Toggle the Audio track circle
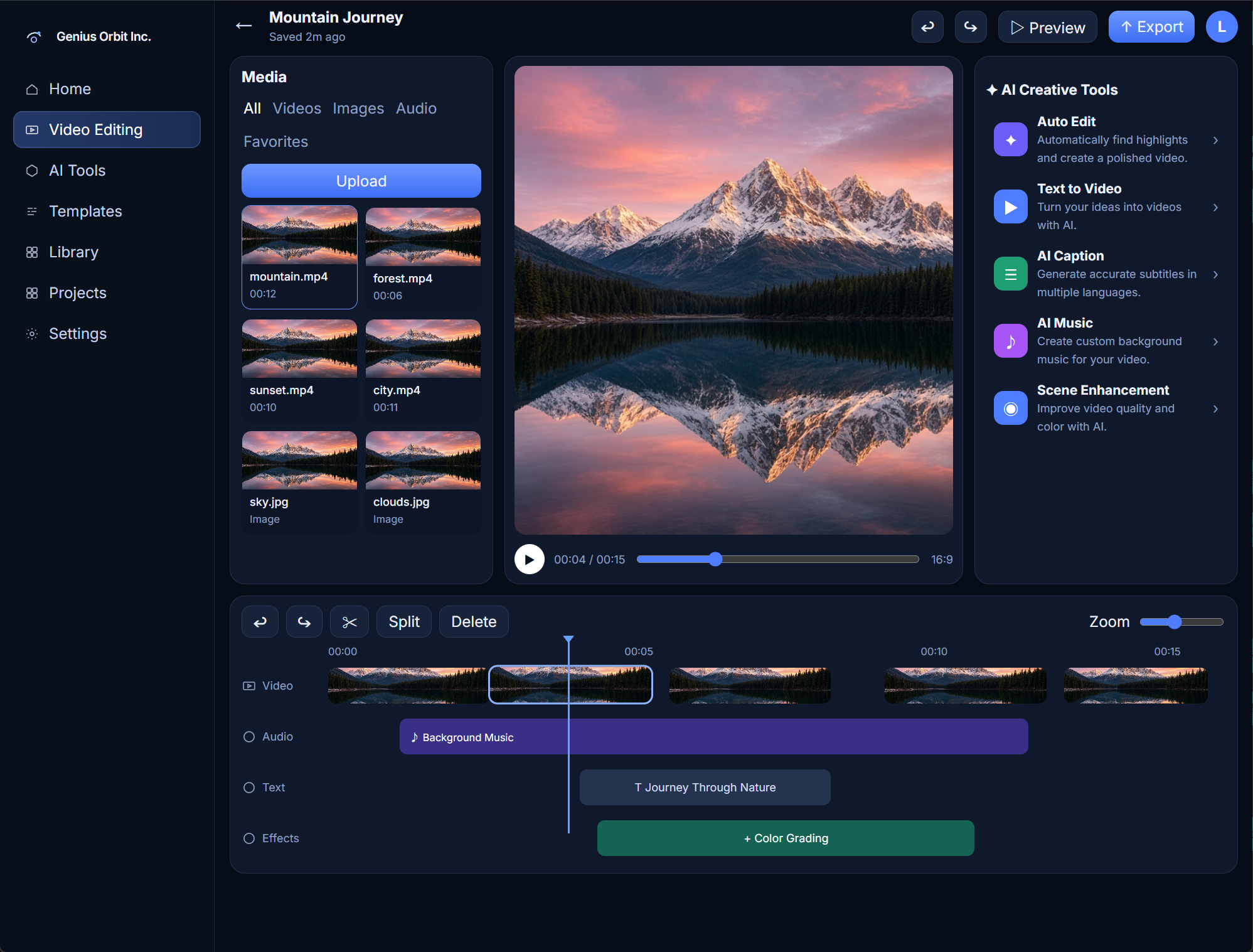Image resolution: width=1253 pixels, height=952 pixels. (x=249, y=737)
